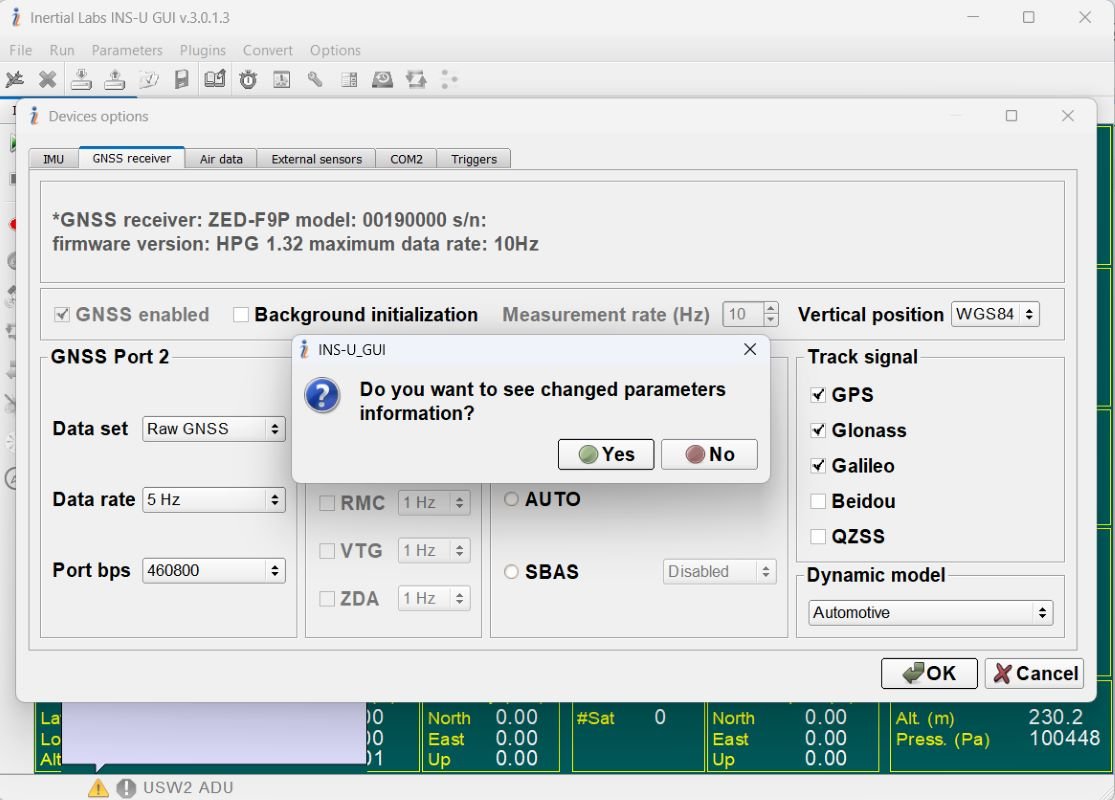Click the stopwatch timer toolbar icon

(x=248, y=79)
